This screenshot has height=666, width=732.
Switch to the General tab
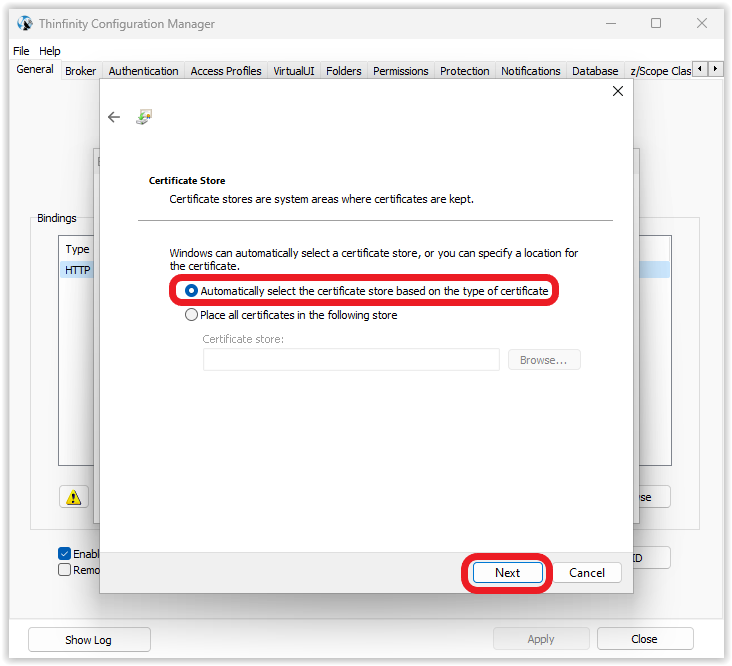pyautogui.click(x=35, y=70)
